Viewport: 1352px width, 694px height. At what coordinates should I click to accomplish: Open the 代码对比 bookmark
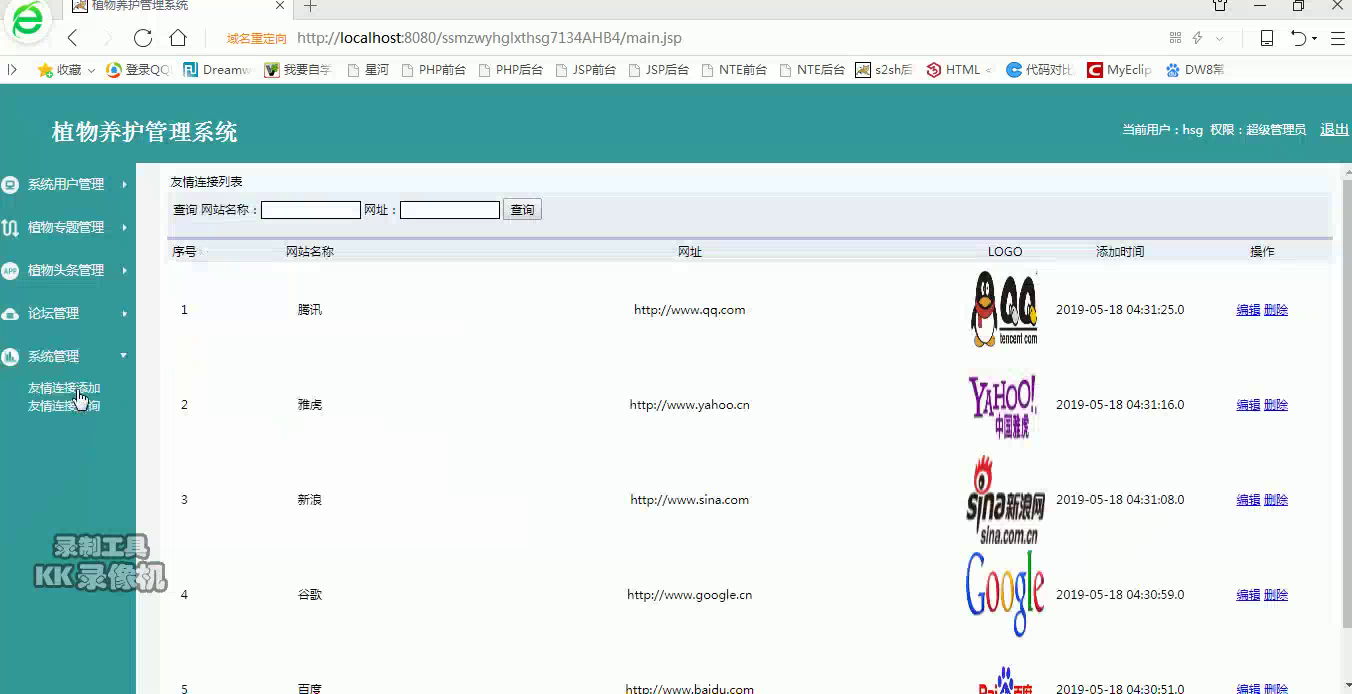(1040, 70)
